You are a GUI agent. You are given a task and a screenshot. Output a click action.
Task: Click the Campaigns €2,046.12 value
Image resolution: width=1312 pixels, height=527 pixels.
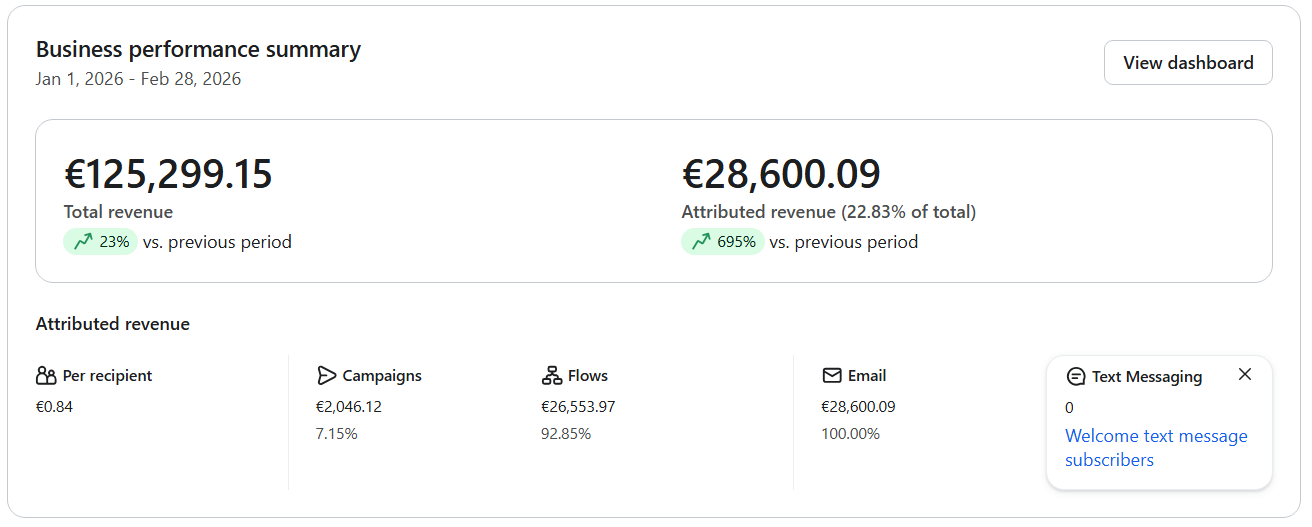tap(348, 407)
